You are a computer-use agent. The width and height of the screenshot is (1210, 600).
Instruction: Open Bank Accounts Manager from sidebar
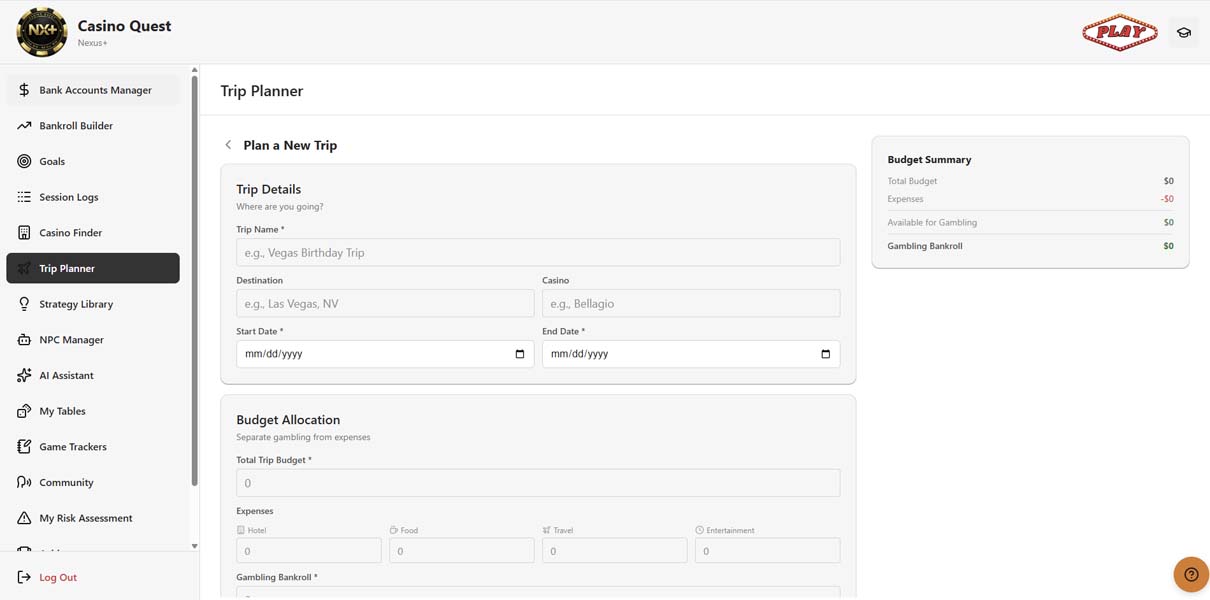(94, 90)
